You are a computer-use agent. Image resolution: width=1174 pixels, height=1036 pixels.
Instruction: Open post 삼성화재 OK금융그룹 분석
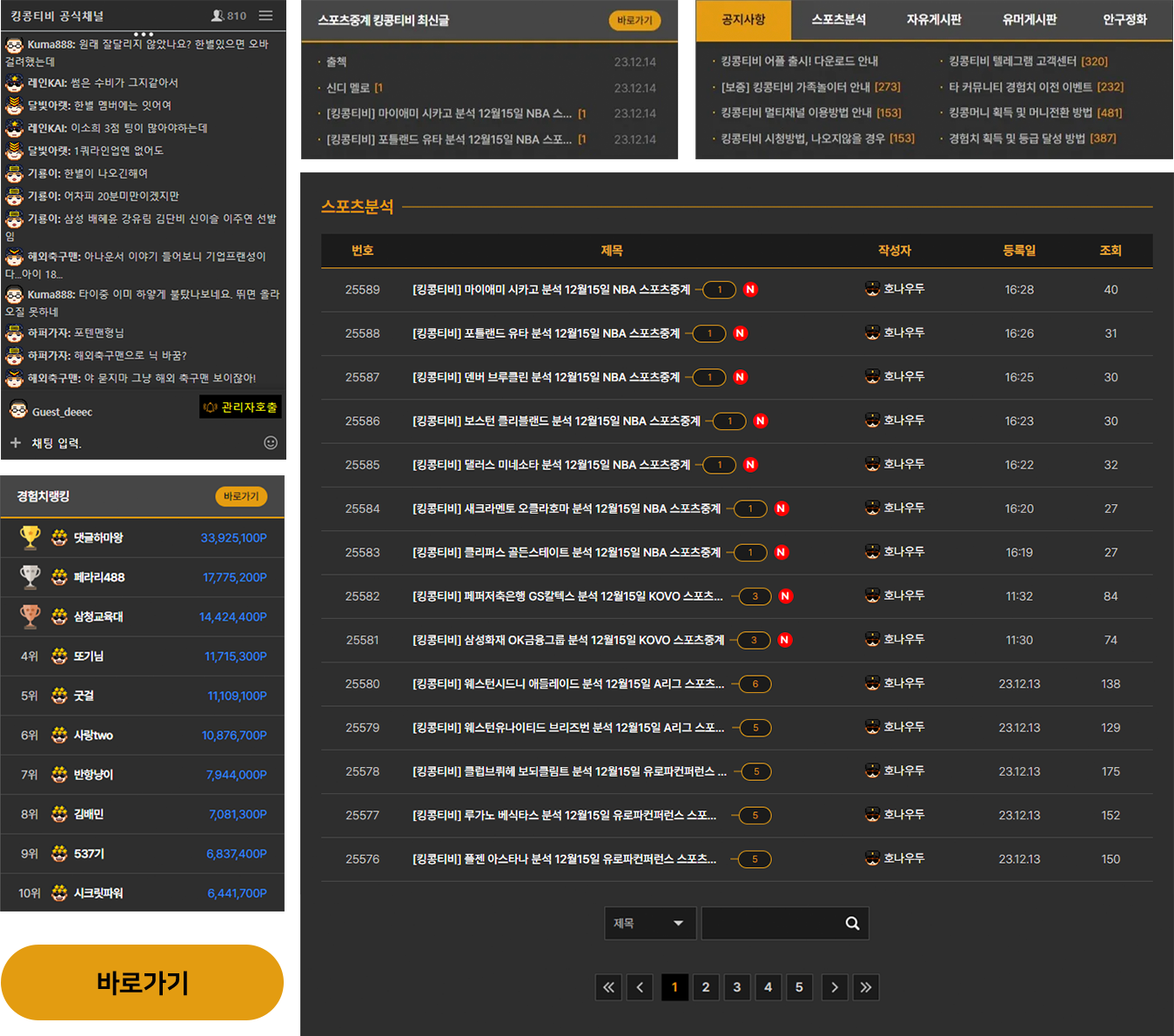[568, 640]
